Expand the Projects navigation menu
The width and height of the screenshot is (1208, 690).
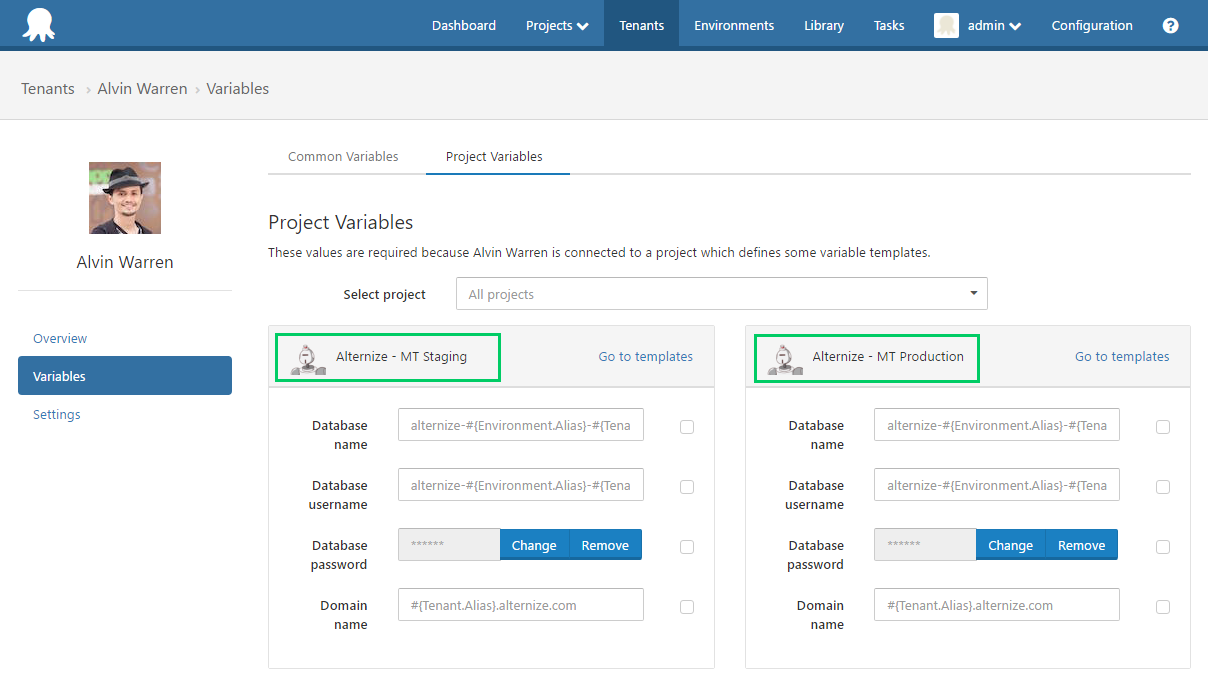click(556, 25)
